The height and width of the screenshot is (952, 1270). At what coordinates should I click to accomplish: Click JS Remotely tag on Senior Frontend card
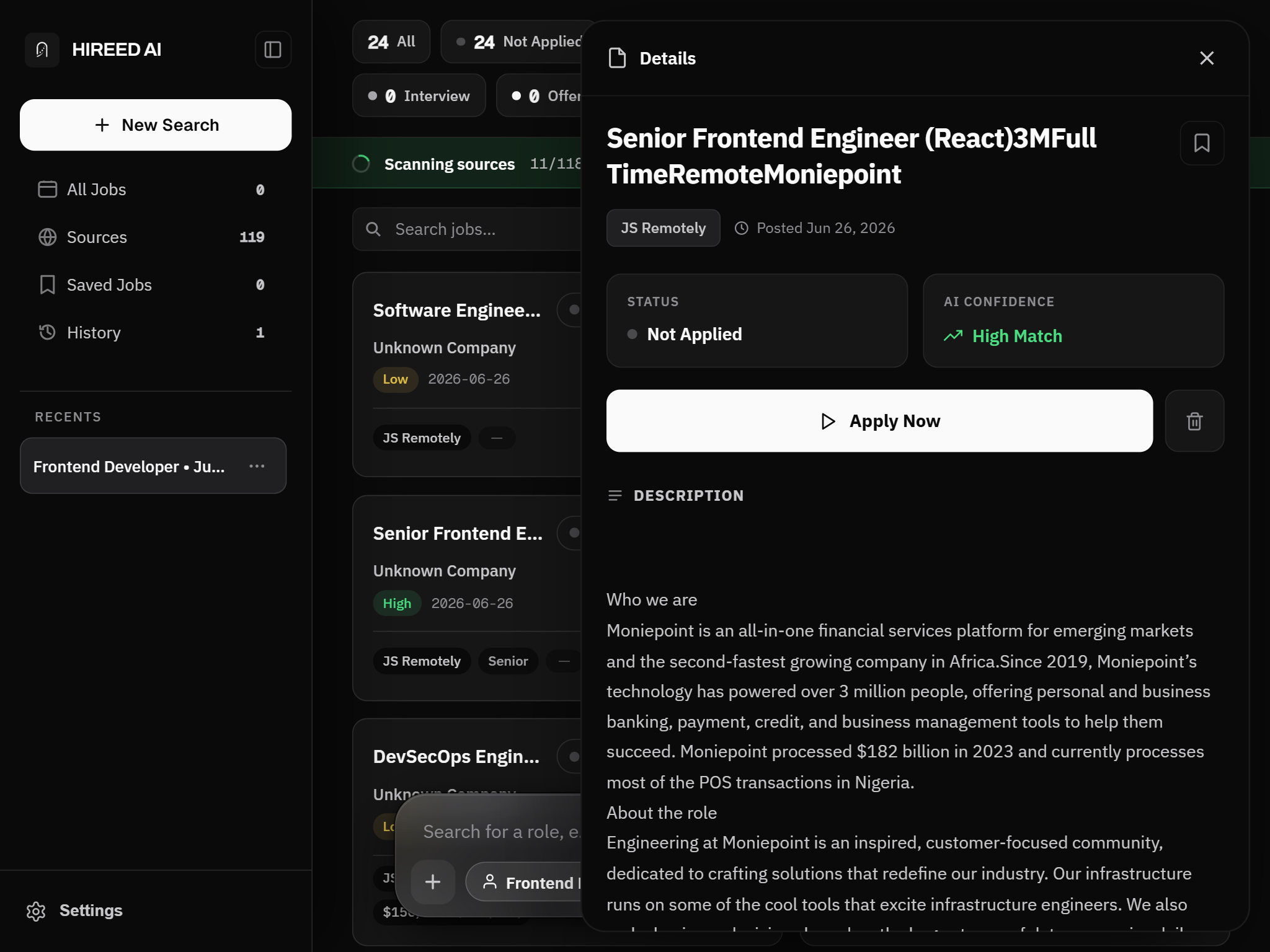pyautogui.click(x=422, y=661)
